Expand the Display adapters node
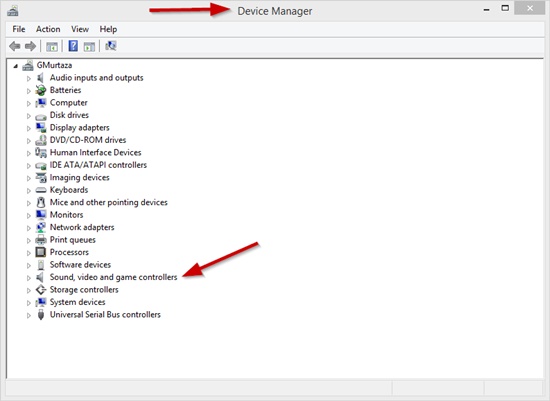The image size is (550, 401). coord(29,128)
